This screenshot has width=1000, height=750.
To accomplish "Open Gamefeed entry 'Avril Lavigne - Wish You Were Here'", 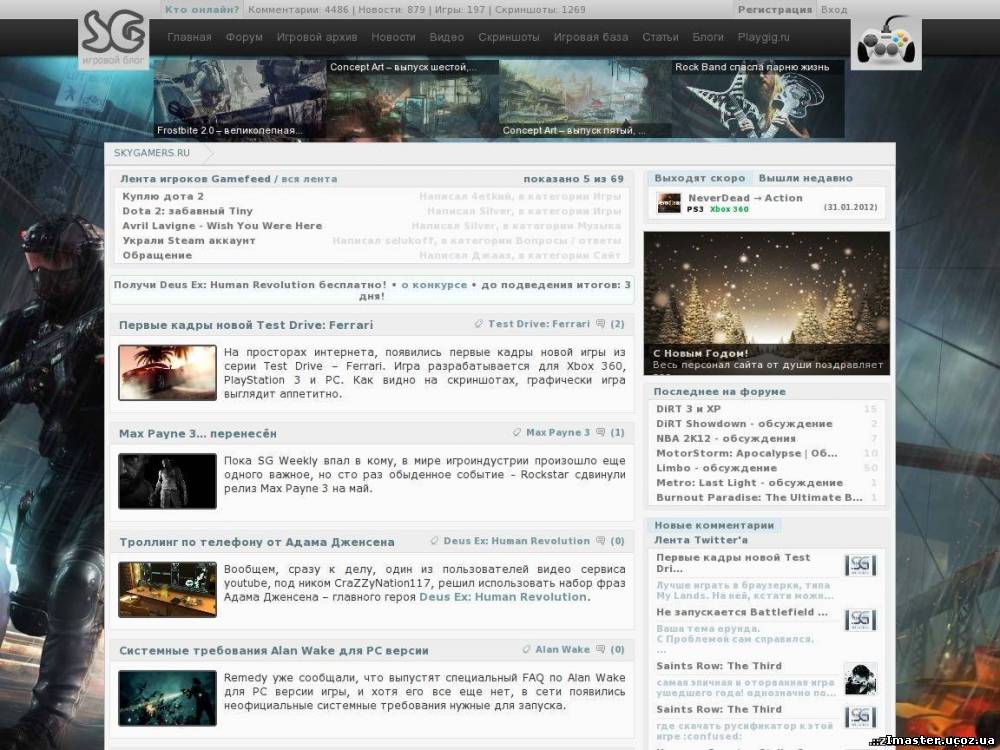I will click(222, 225).
